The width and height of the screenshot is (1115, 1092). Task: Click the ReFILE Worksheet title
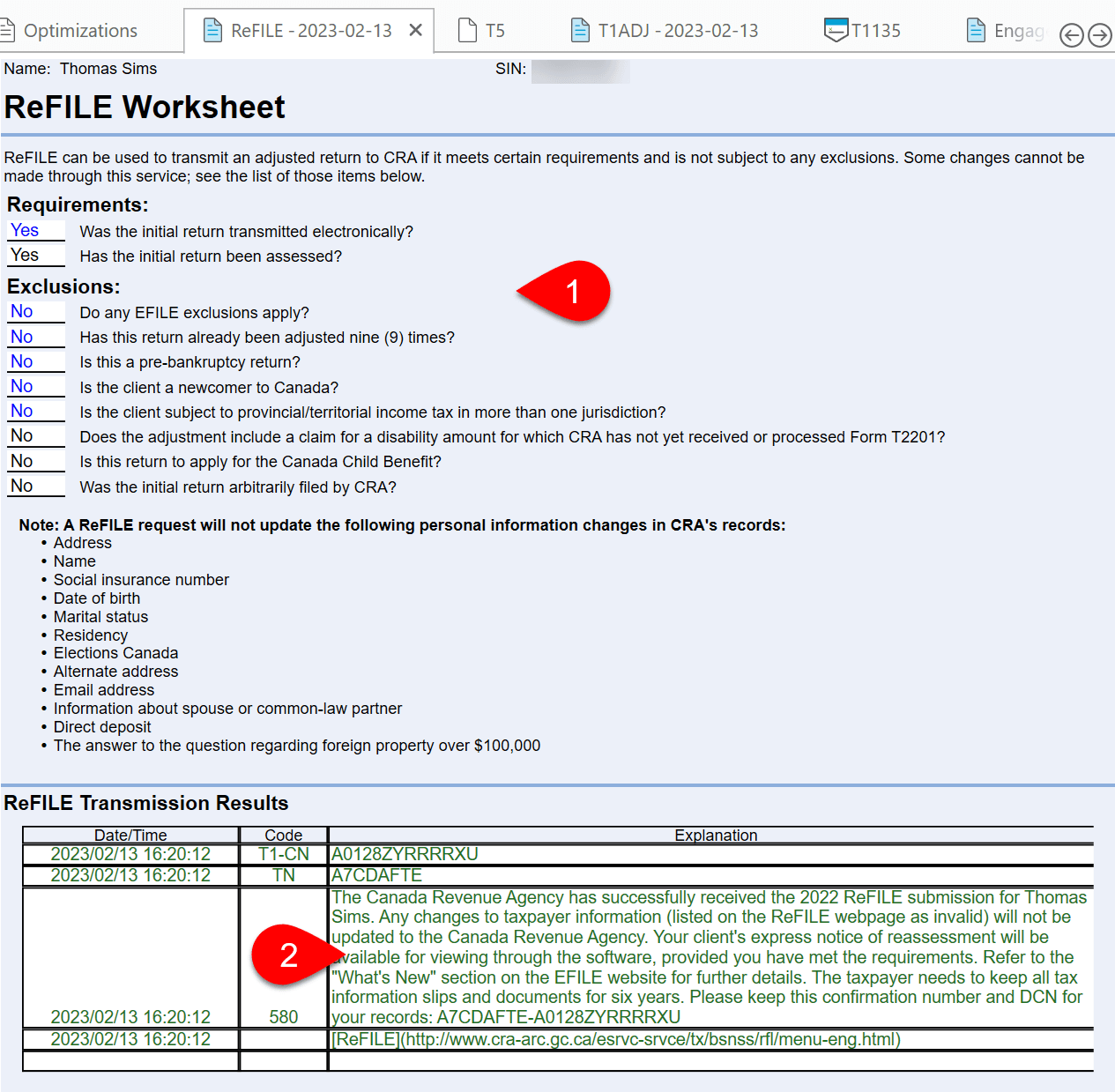145,108
